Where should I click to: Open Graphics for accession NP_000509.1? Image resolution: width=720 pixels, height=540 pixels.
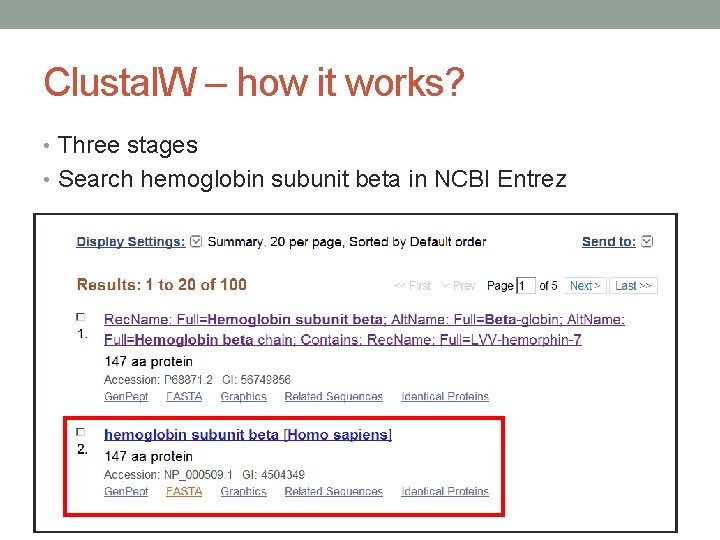pos(243,491)
